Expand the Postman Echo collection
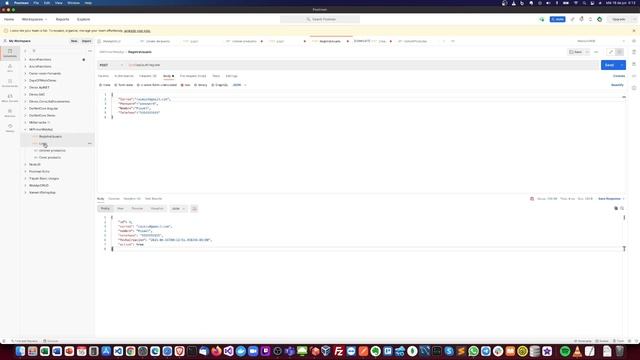 25,171
